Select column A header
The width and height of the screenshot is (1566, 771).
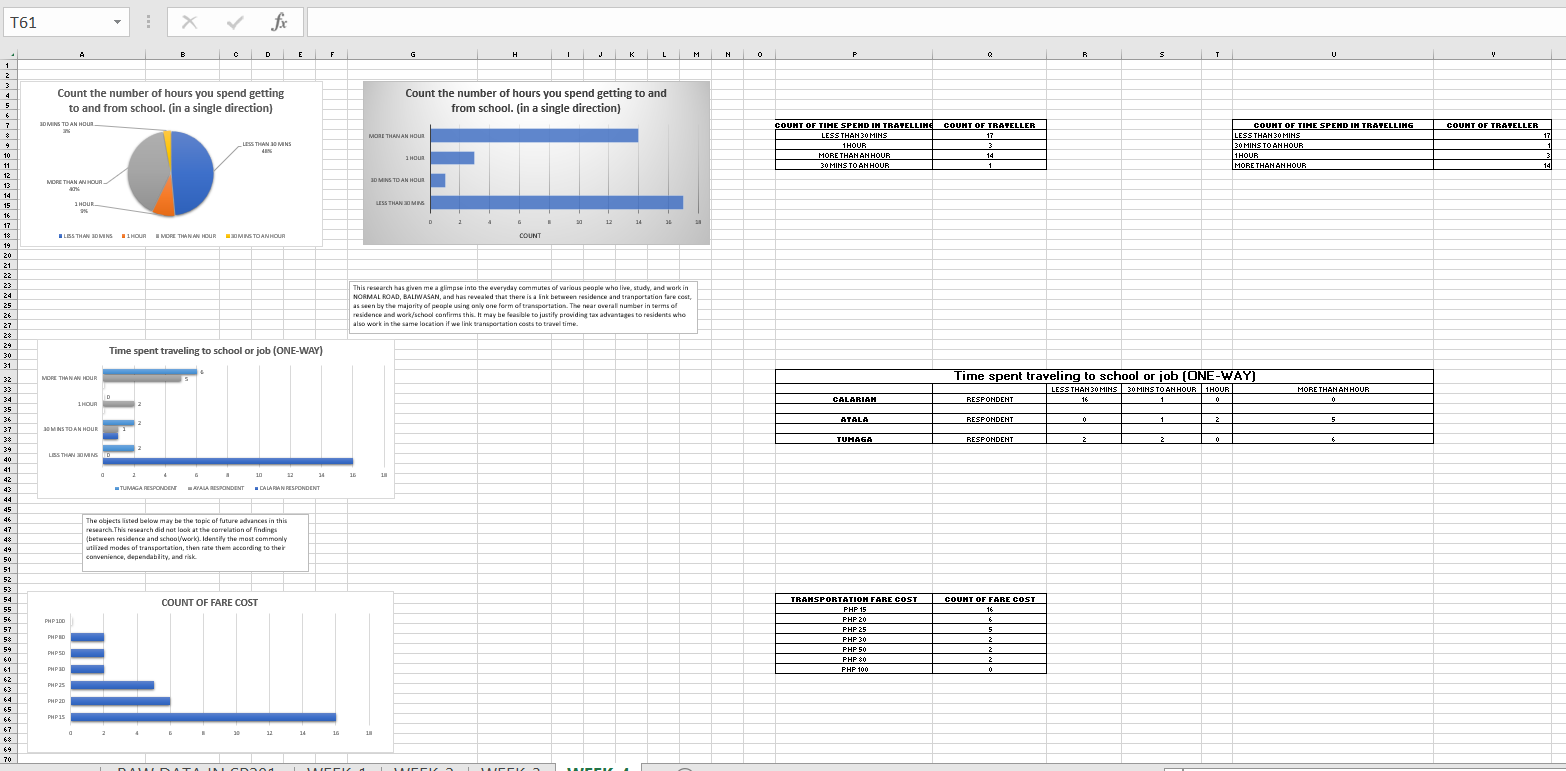(x=82, y=53)
